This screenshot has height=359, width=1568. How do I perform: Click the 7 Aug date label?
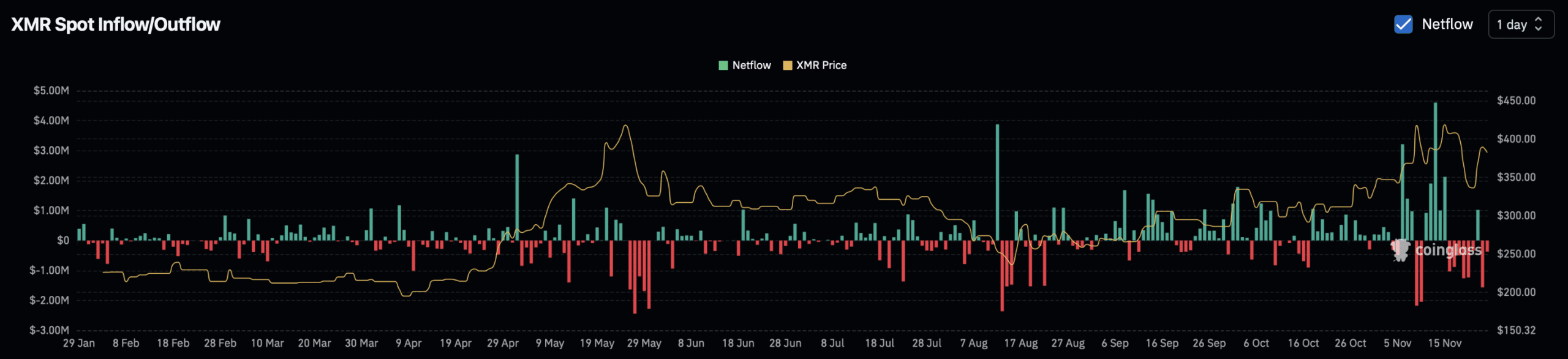(973, 343)
